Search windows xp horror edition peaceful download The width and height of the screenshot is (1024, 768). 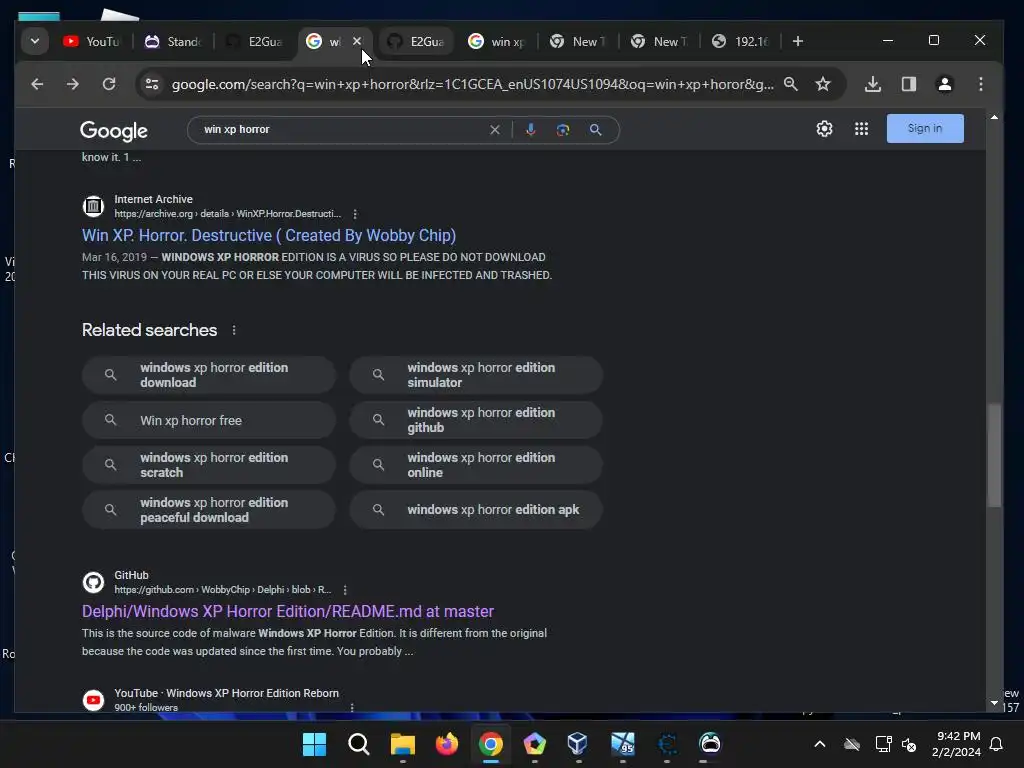(209, 510)
